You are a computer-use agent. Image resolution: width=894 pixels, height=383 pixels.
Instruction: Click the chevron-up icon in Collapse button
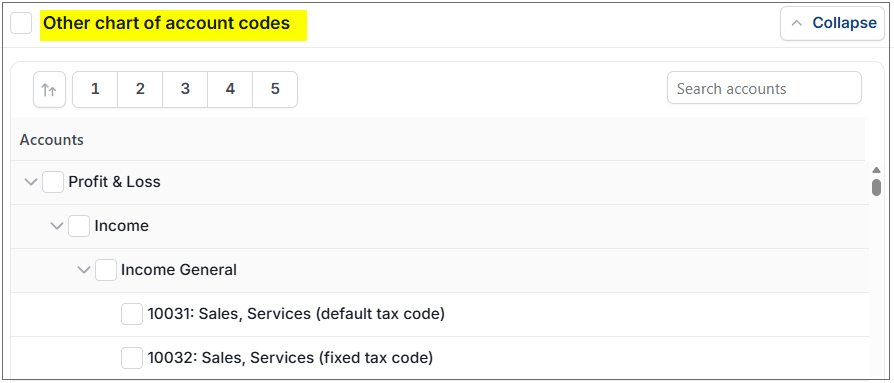797,23
